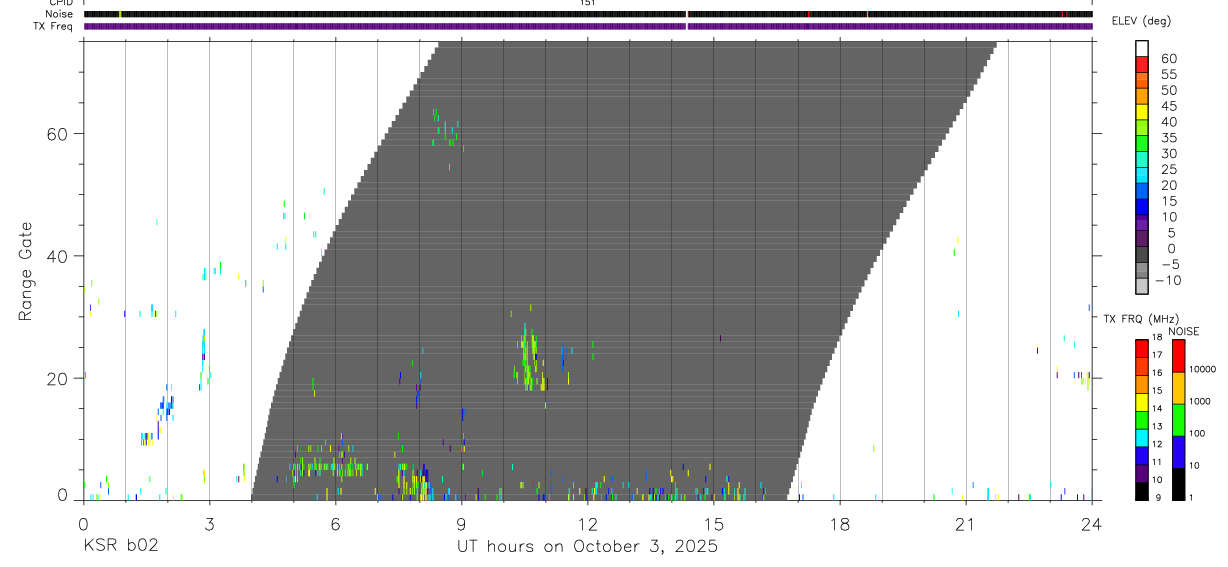1228x567 pixels.
Task: Click the 21 tick on UT hours axis
Action: pyautogui.click(x=965, y=524)
